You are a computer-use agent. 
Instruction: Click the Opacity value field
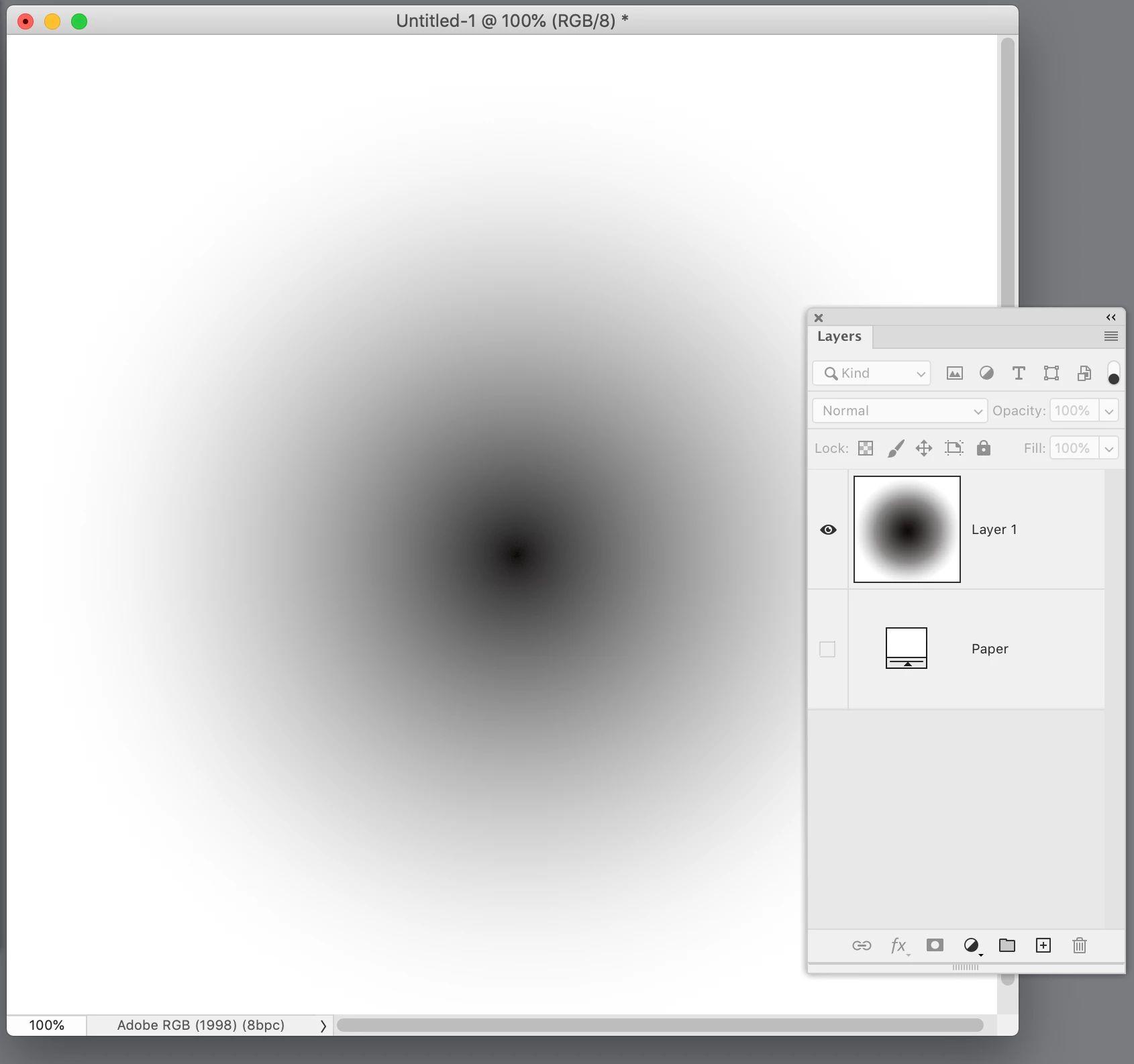pos(1074,411)
